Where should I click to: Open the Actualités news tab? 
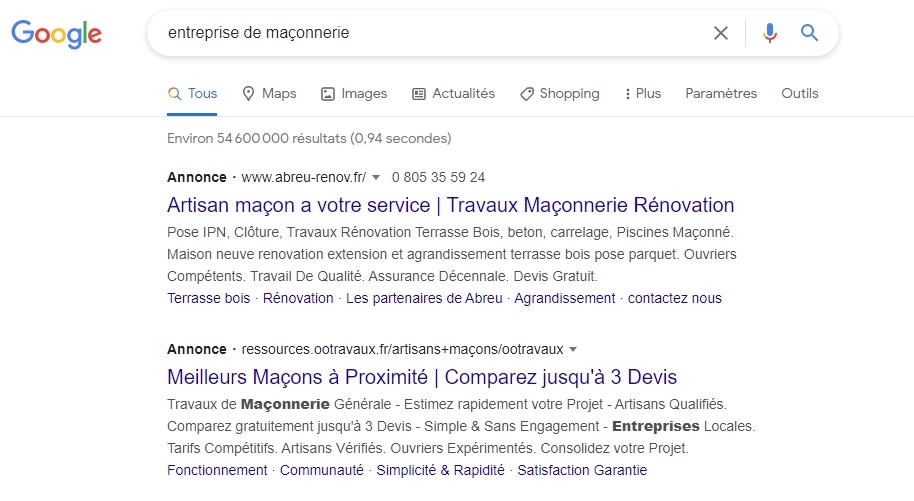click(x=453, y=93)
